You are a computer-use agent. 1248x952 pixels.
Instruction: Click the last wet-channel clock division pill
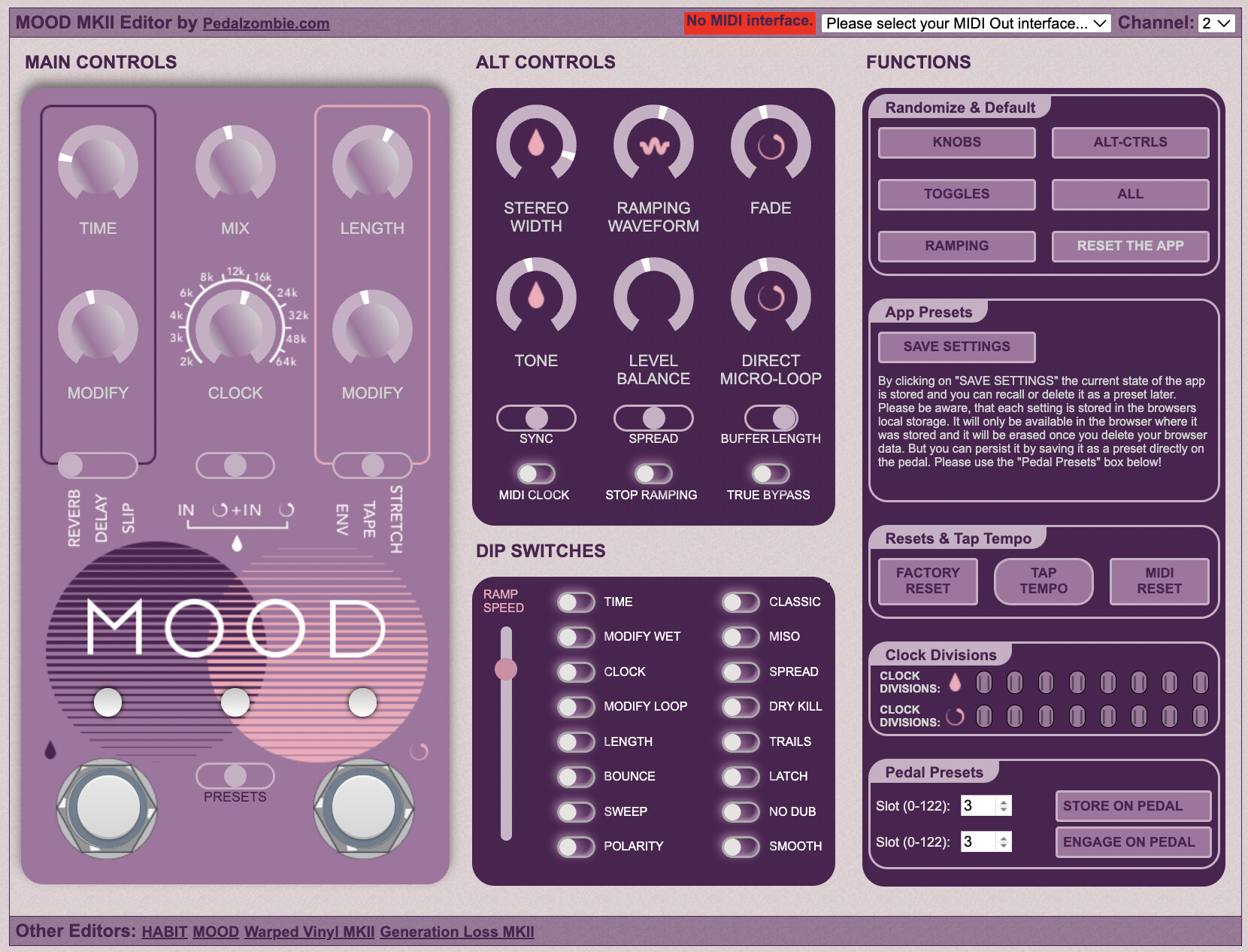pyautogui.click(x=1201, y=682)
